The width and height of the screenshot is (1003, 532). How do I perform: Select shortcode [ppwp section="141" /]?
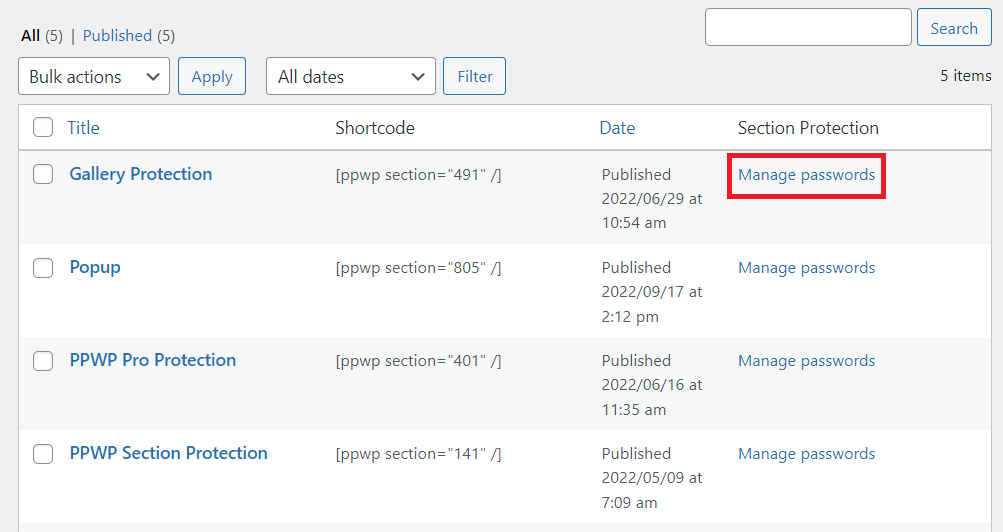coord(418,454)
